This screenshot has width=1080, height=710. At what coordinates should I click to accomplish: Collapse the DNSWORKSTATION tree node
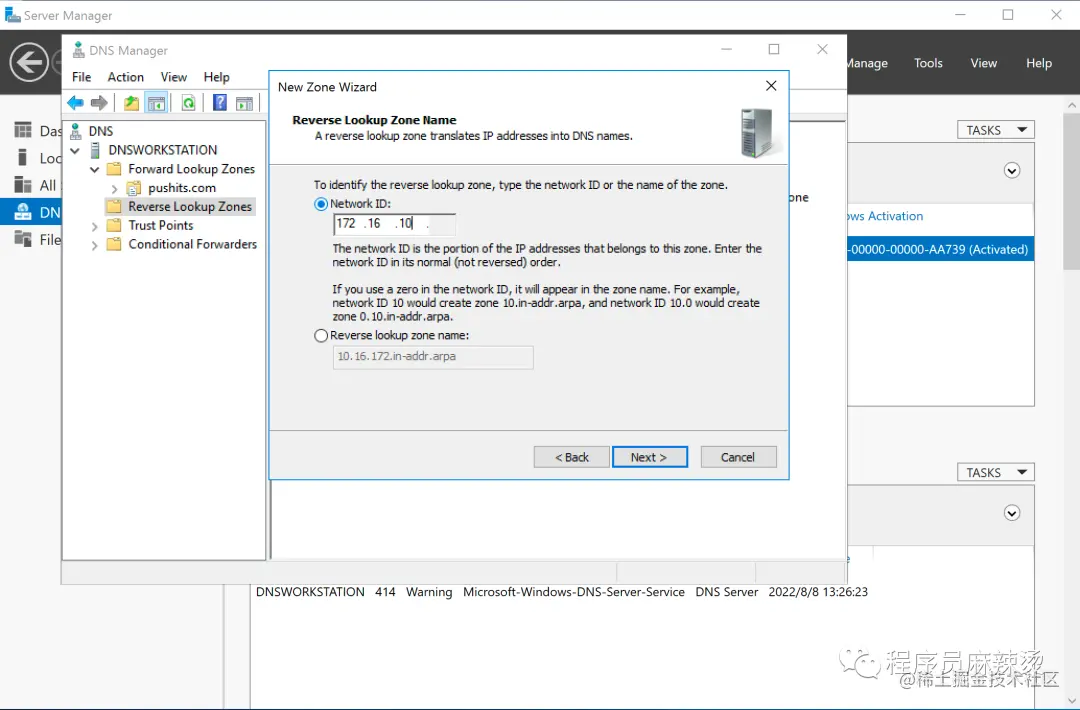(x=75, y=150)
